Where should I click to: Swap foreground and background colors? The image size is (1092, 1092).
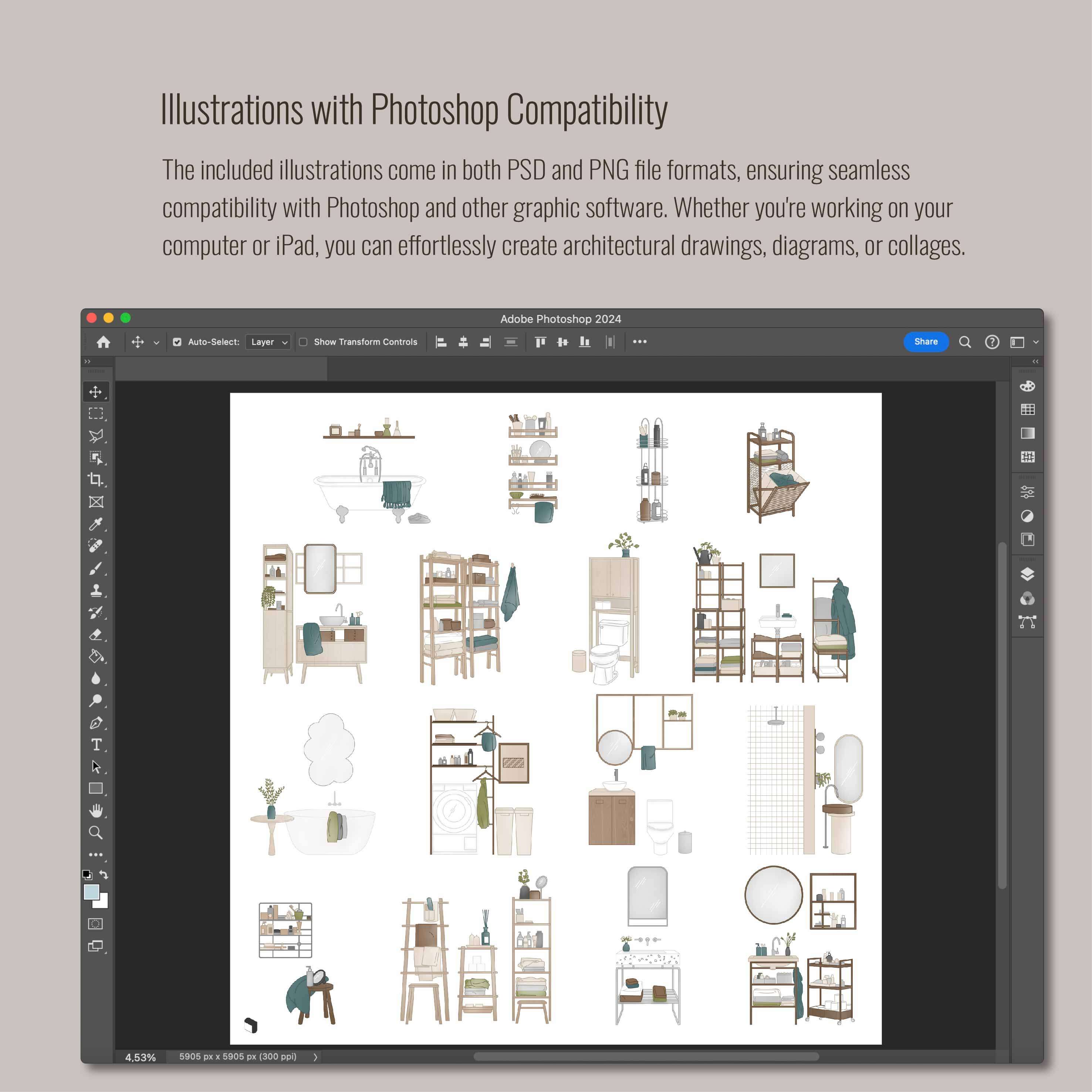click(x=104, y=875)
